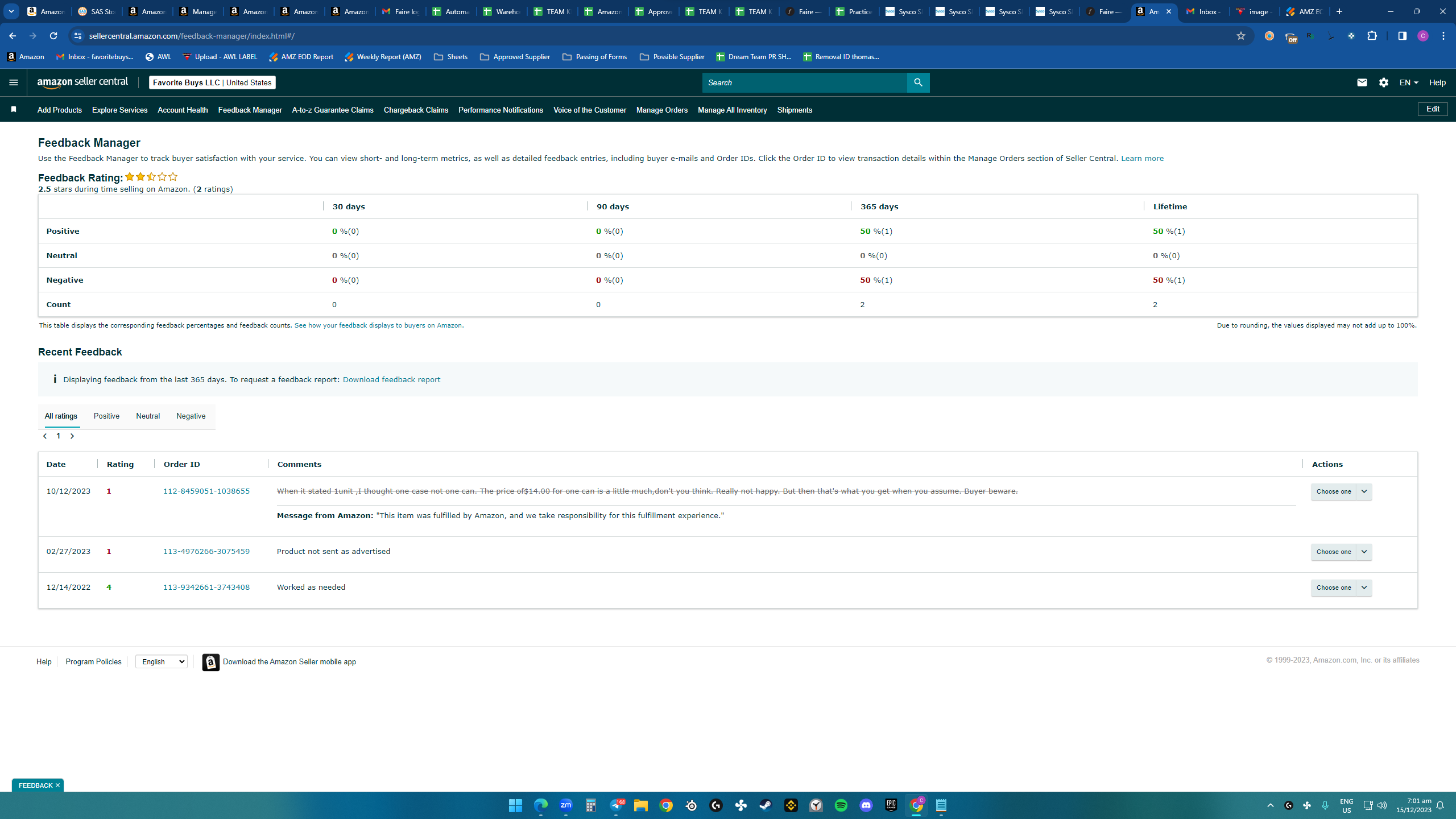Open Telegram from the taskbar
Screen dimensions: 1456x819
(x=616, y=805)
